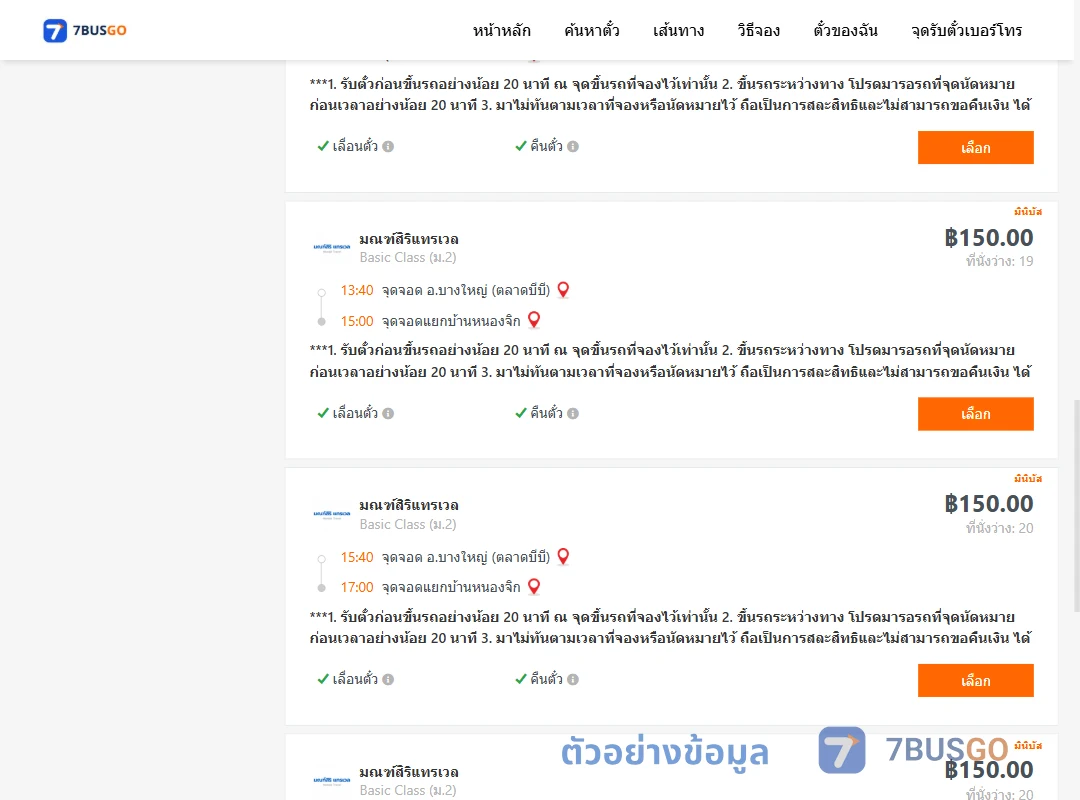Open ค้นหาตั๋ว menu item
1080x800 pixels.
point(592,30)
